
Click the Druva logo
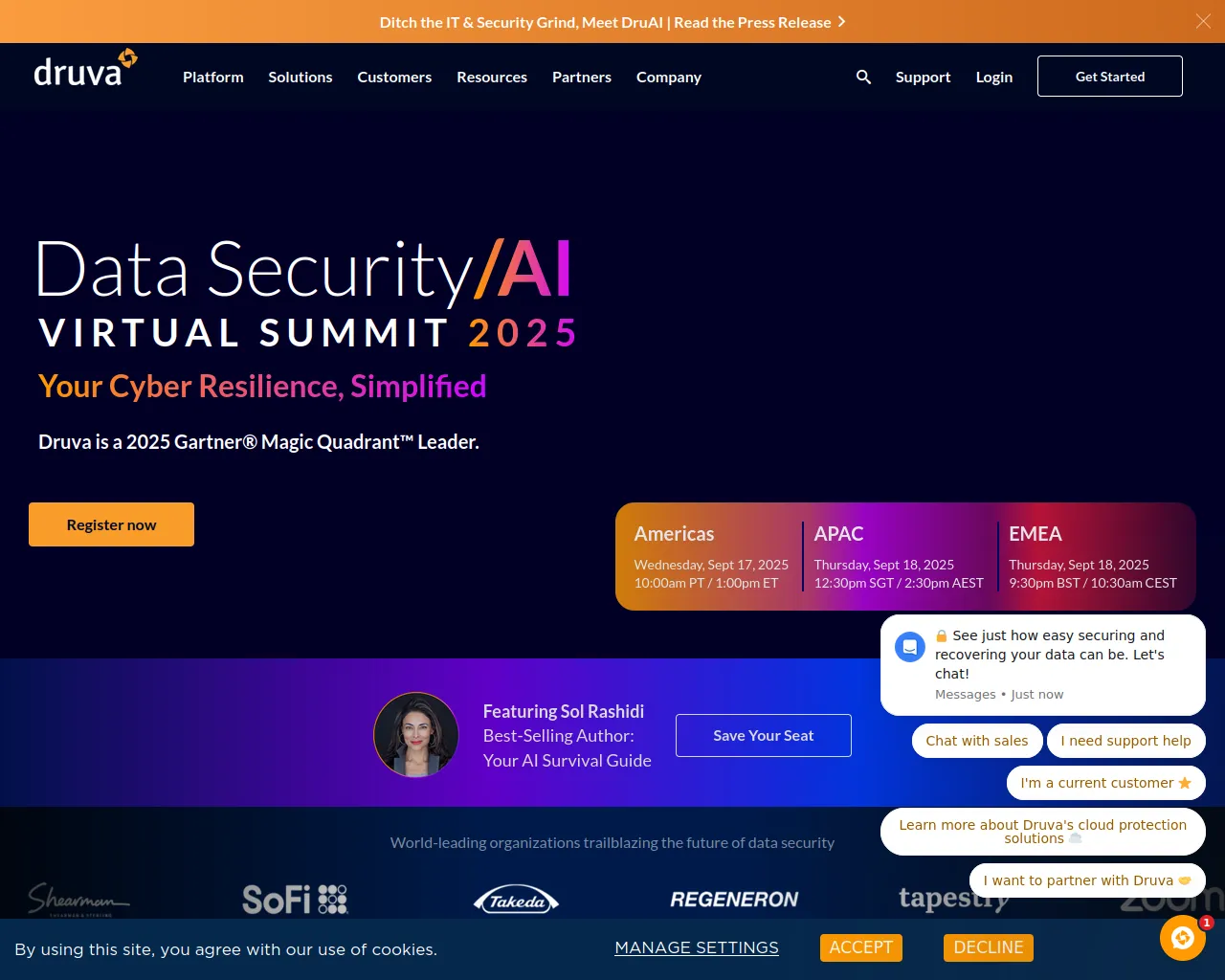click(85, 70)
